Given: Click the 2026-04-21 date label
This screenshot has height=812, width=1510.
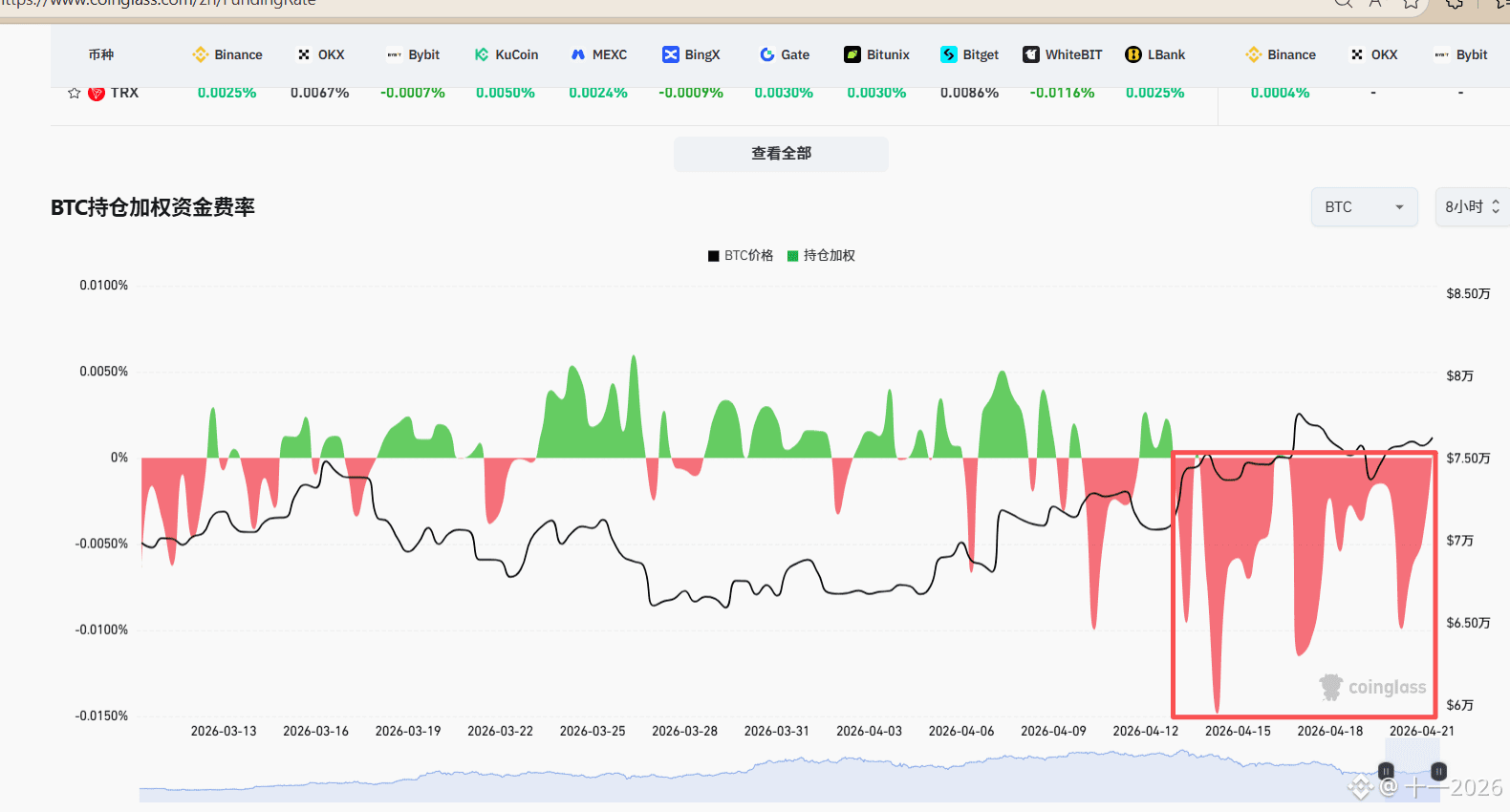Looking at the screenshot, I should (x=1422, y=731).
